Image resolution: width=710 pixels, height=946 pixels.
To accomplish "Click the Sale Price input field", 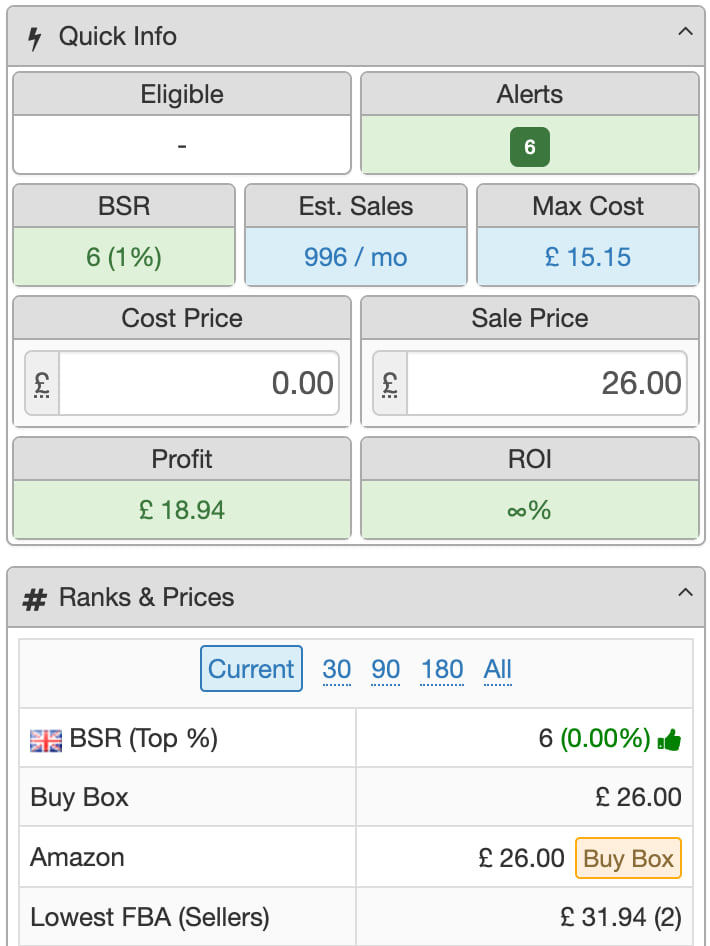I will [546, 383].
